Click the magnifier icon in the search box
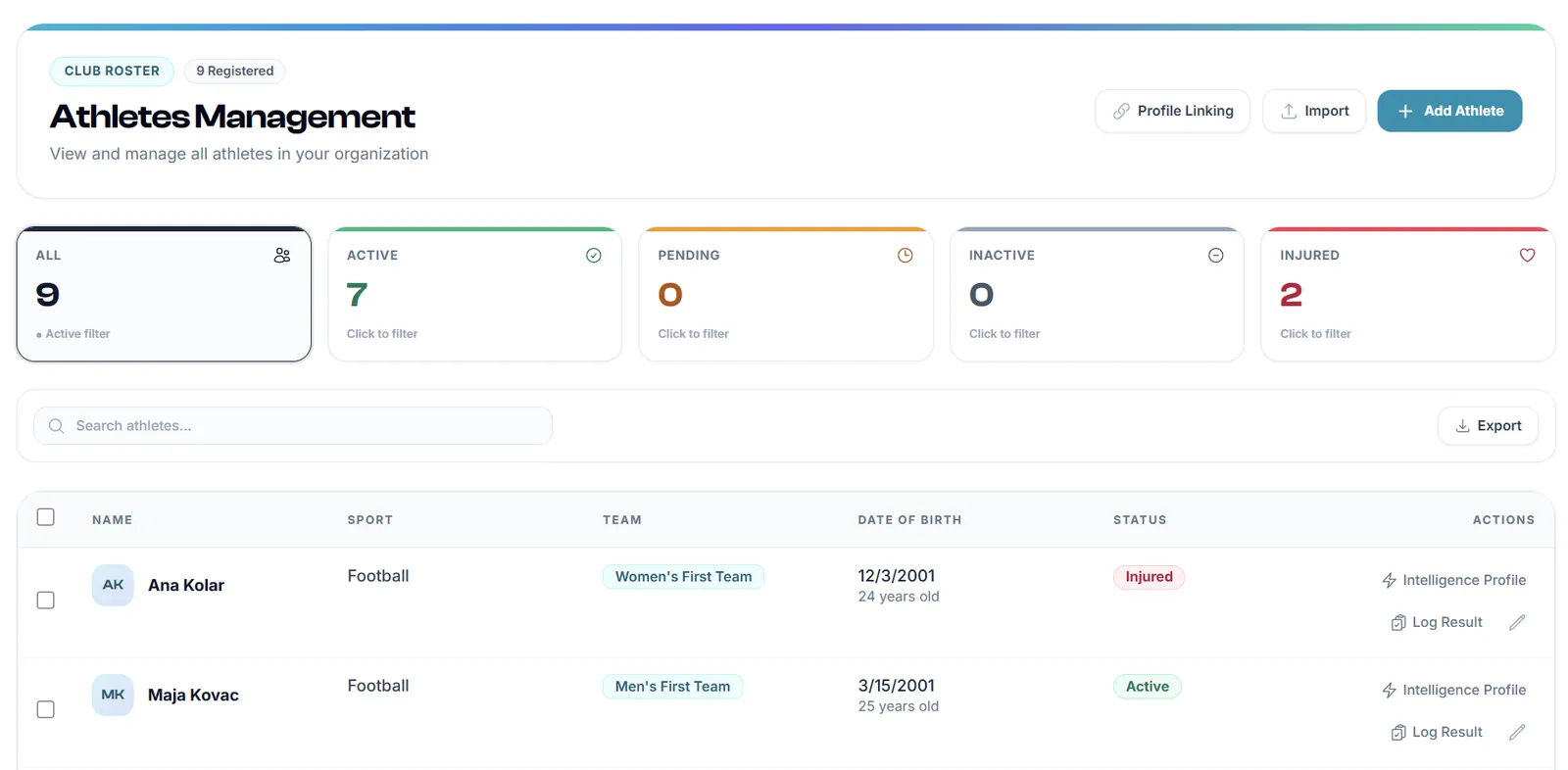1568x770 pixels. (x=56, y=426)
